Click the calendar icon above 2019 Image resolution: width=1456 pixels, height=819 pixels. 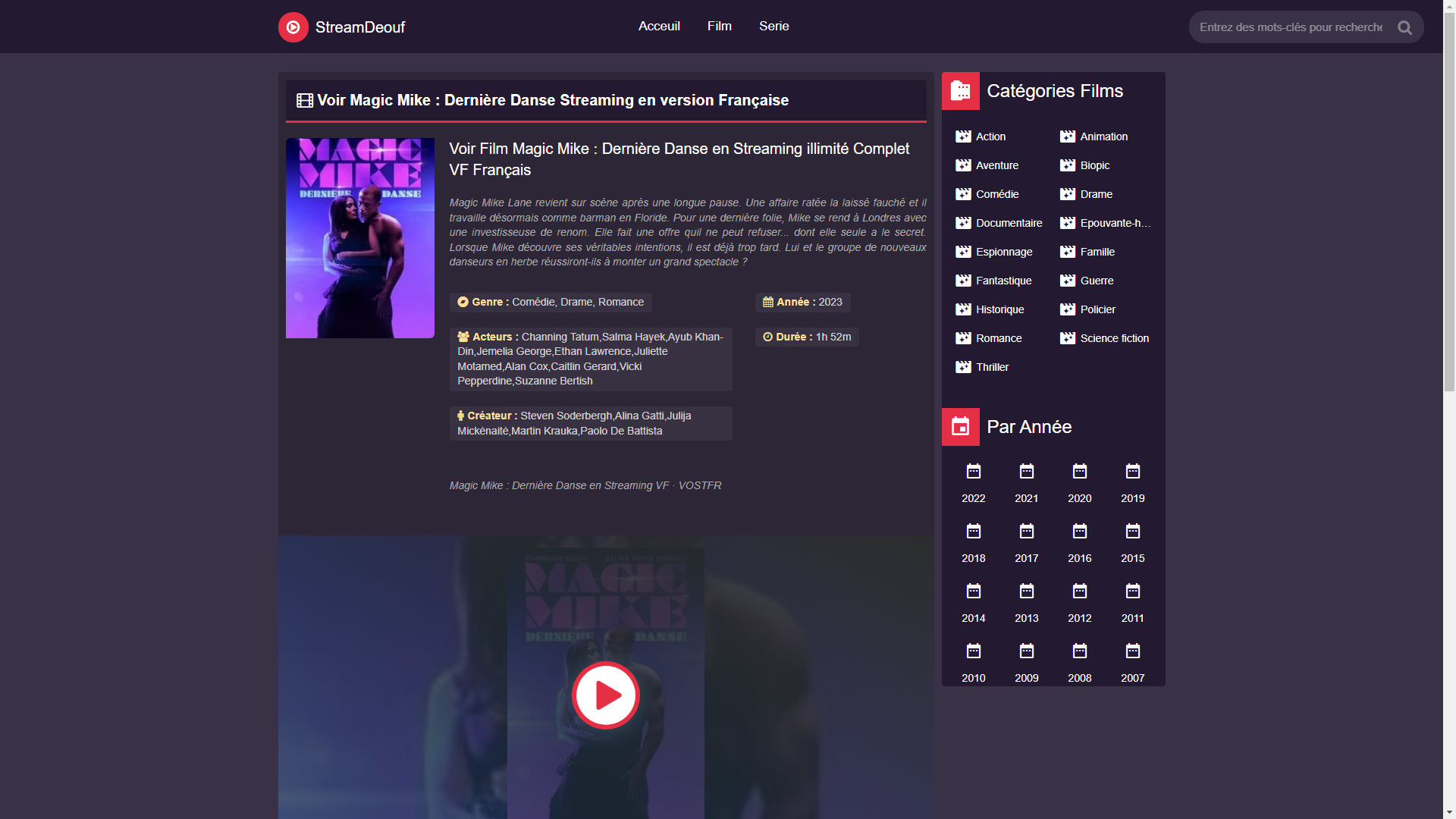click(x=1133, y=472)
